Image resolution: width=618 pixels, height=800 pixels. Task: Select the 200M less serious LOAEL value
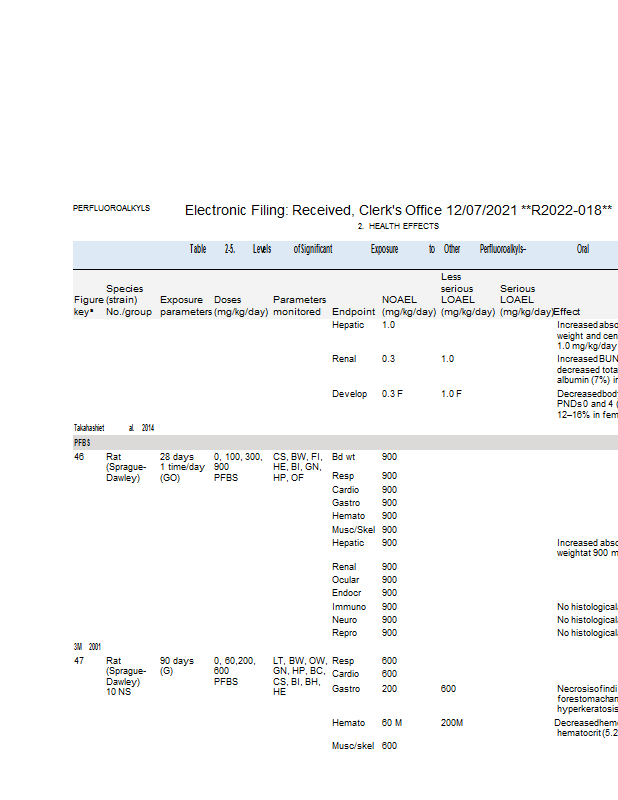[453, 722]
